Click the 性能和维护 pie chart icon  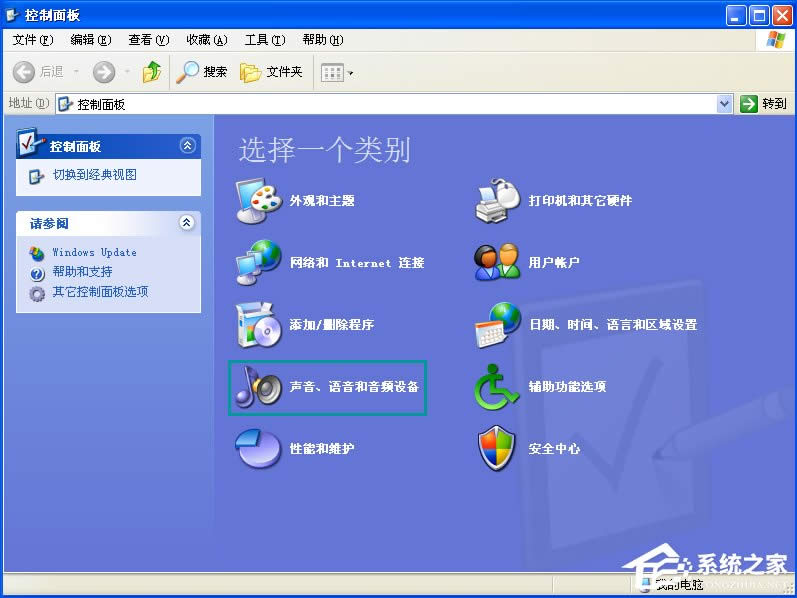[x=258, y=449]
